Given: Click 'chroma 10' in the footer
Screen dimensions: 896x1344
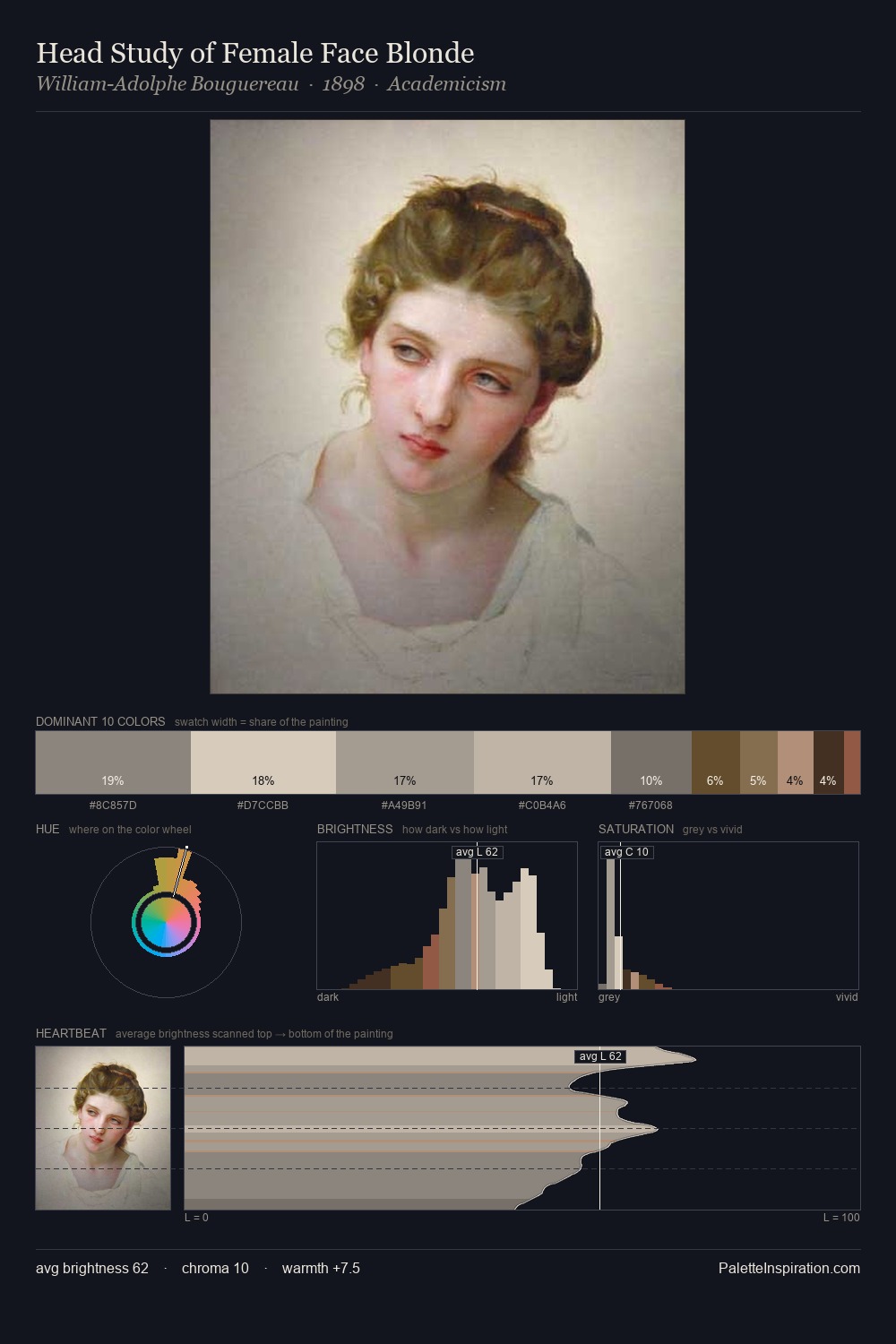Looking at the screenshot, I should click(x=215, y=1268).
